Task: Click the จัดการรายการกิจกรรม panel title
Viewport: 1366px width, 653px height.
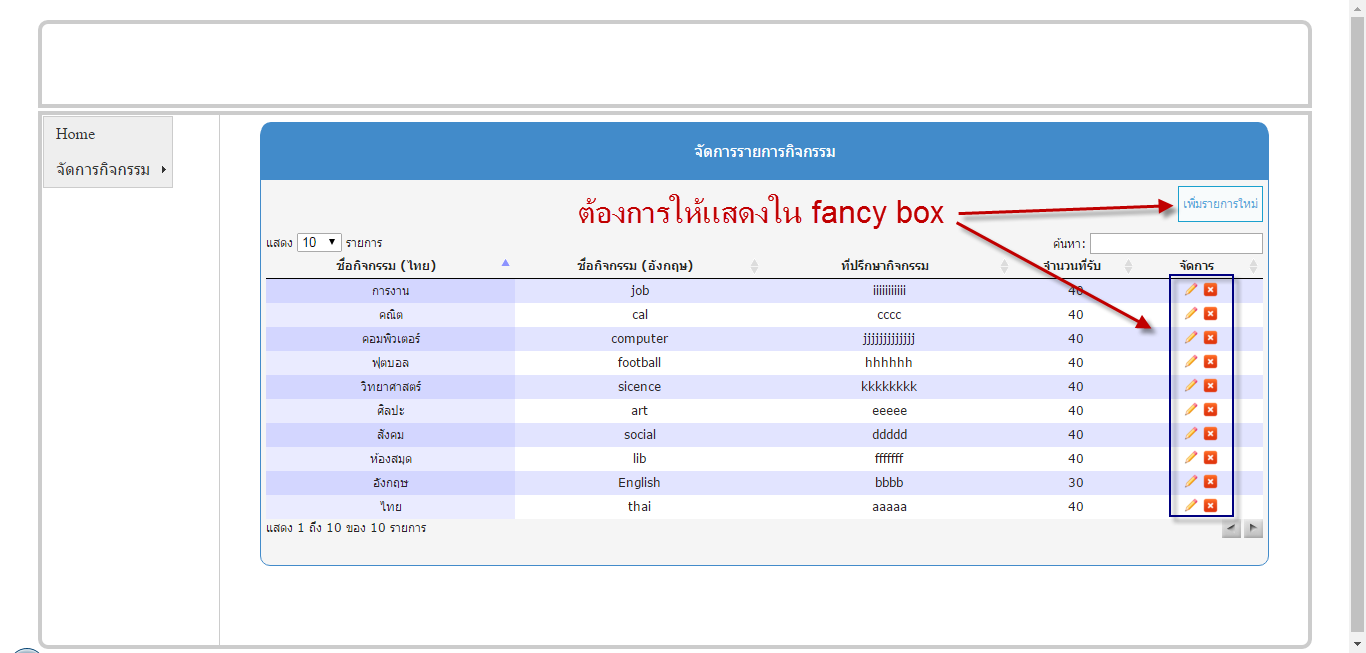Action: tap(765, 152)
